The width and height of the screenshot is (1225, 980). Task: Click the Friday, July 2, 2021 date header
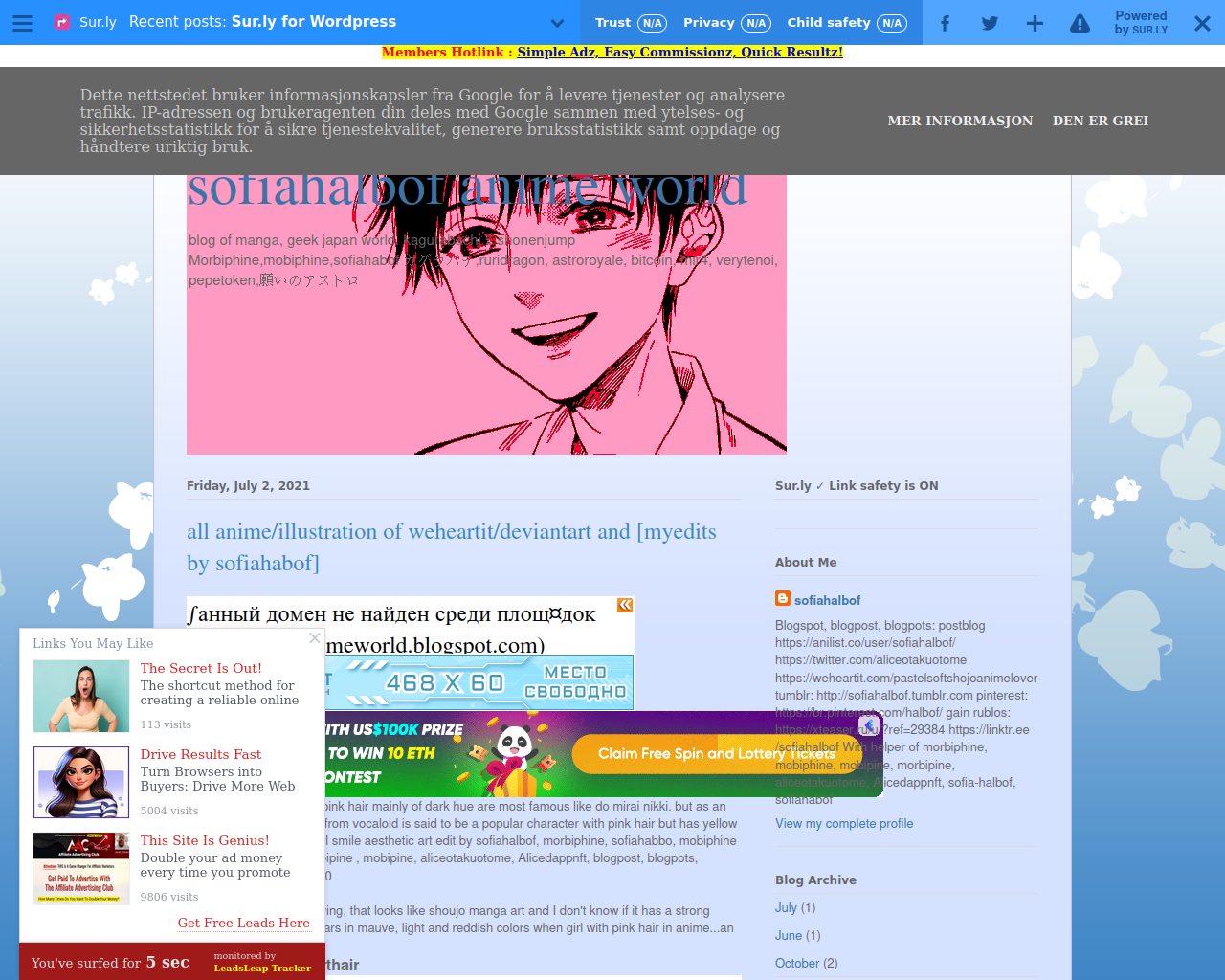click(x=248, y=485)
